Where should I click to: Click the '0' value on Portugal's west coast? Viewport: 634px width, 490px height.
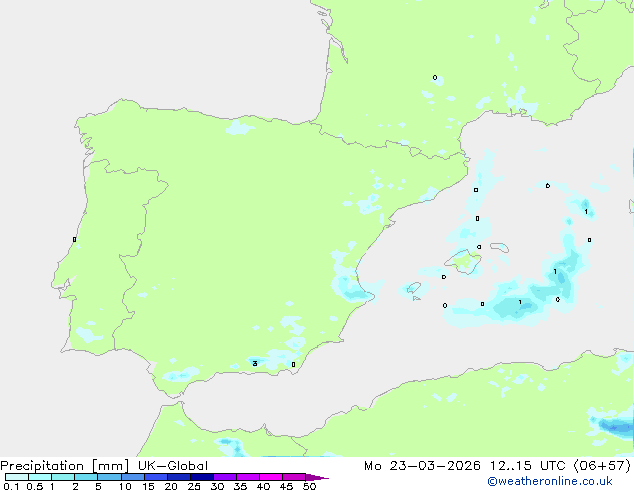[x=74, y=239]
